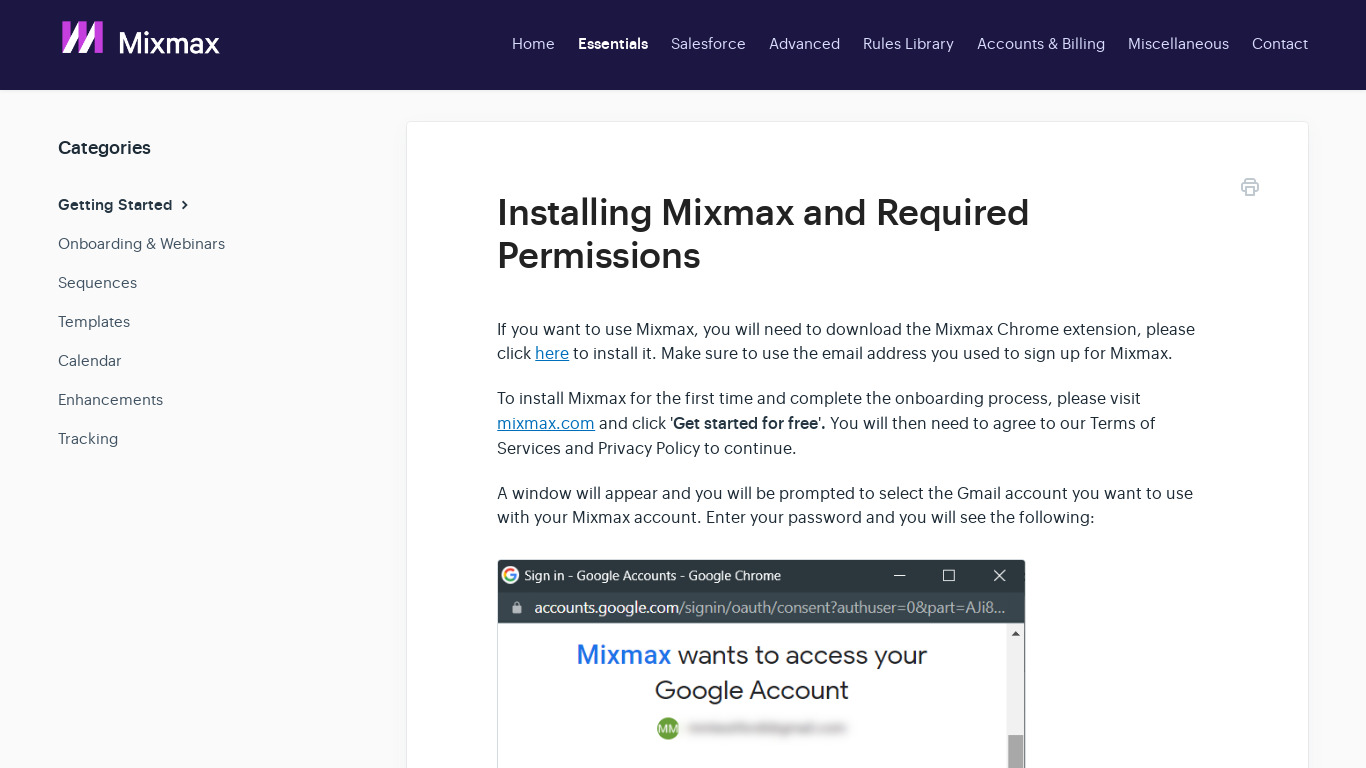Open the Home menu item
This screenshot has width=1366, height=768.
[533, 44]
